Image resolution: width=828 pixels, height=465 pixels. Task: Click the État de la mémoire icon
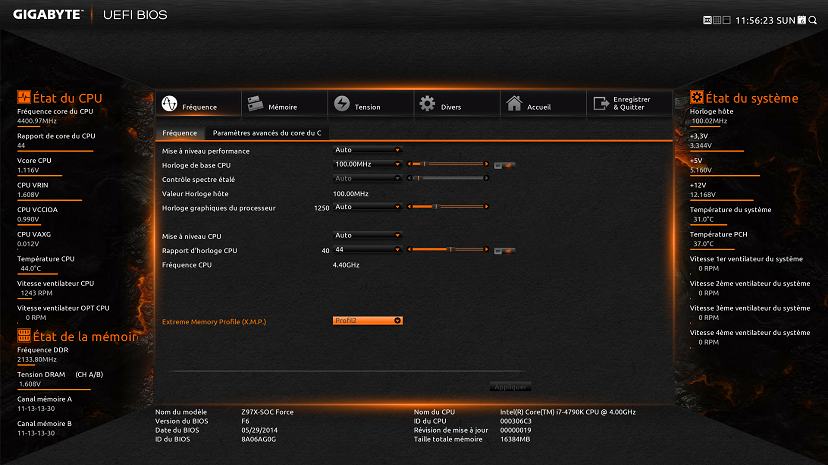24,336
